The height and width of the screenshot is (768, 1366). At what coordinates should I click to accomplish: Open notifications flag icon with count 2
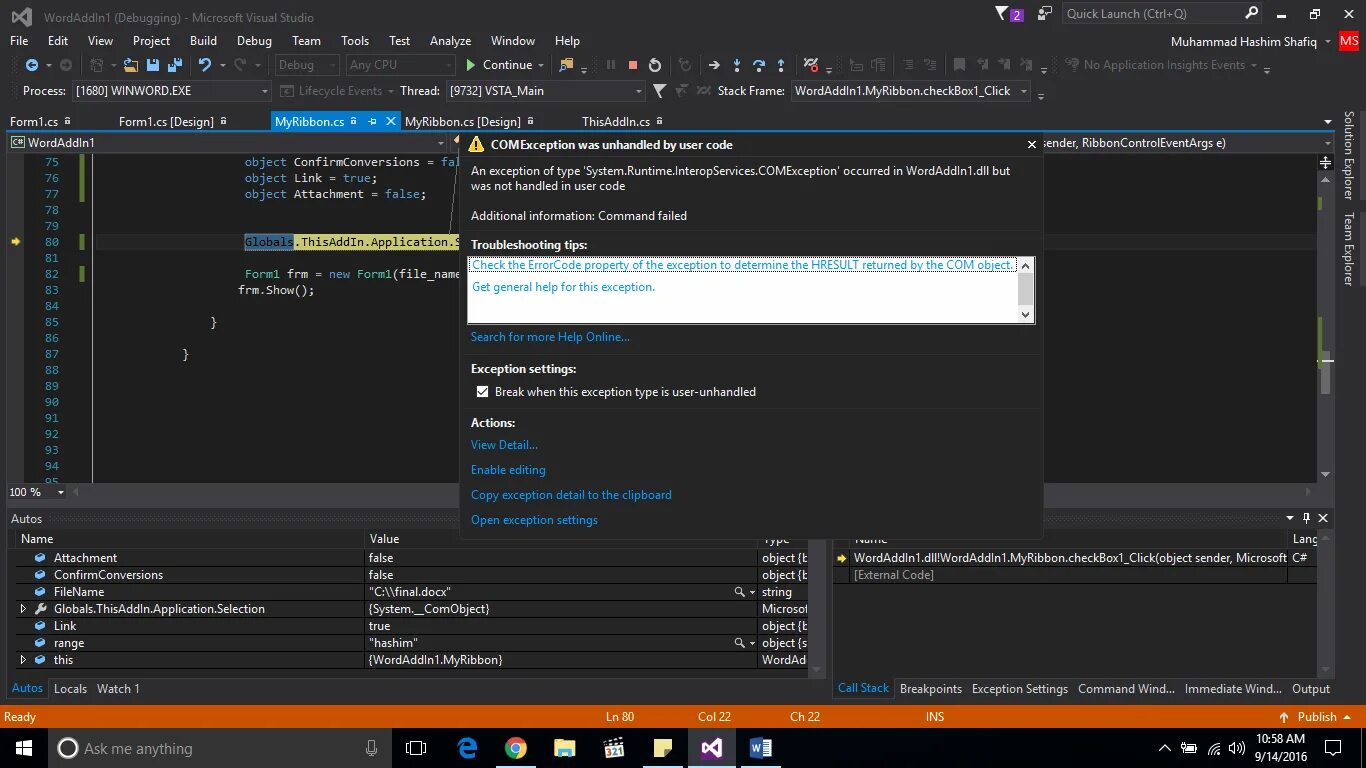[x=1009, y=14]
